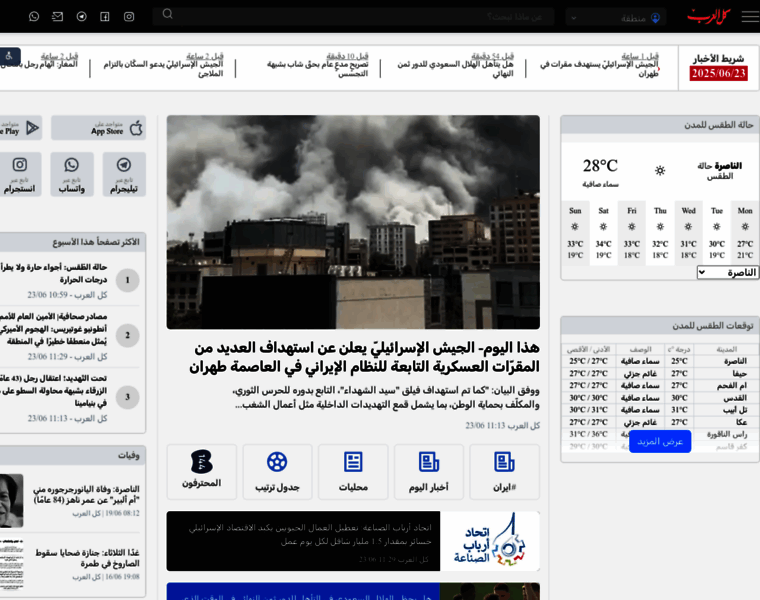Open most-read item 2 about غوتيريس

click(x=53, y=329)
